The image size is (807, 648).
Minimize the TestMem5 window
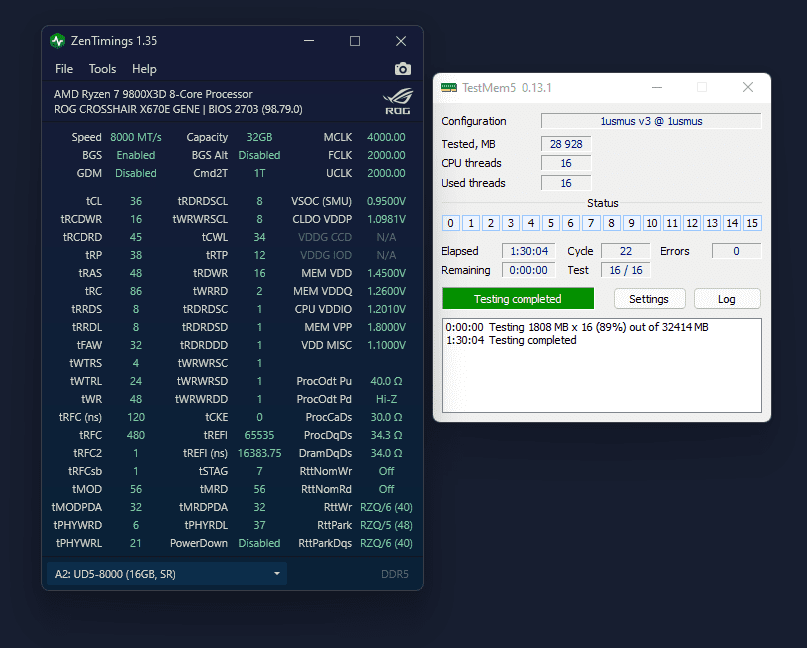tap(657, 87)
